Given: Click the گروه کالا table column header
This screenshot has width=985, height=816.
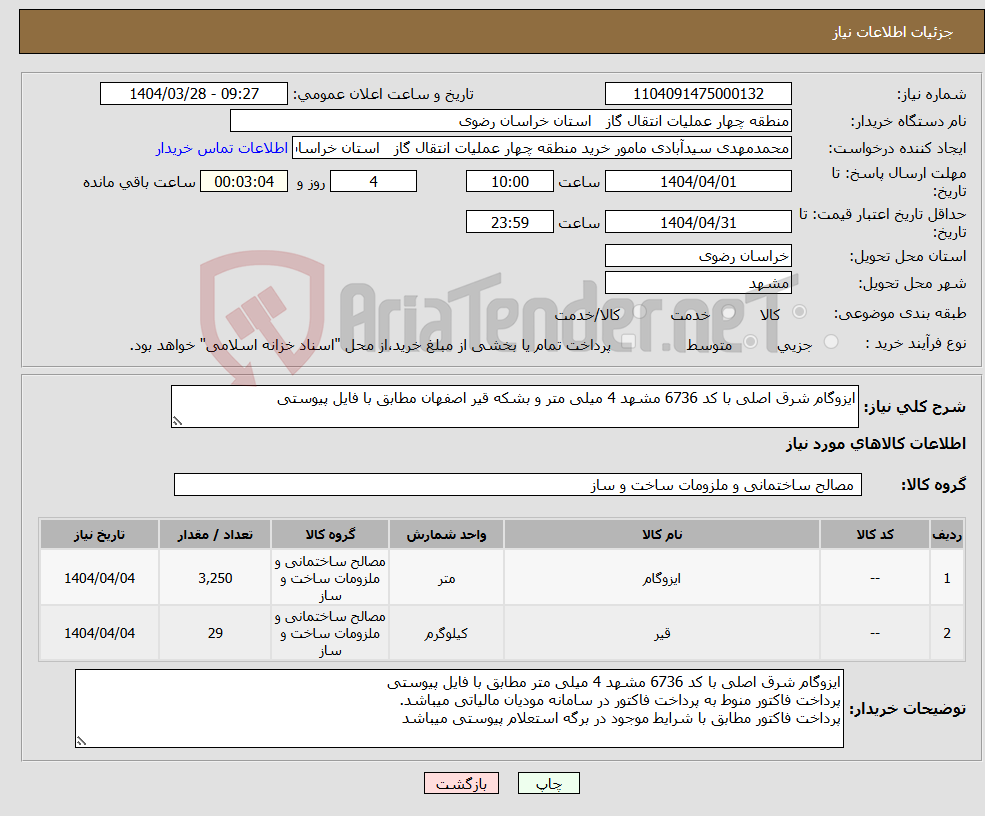Looking at the screenshot, I should tap(330, 535).
